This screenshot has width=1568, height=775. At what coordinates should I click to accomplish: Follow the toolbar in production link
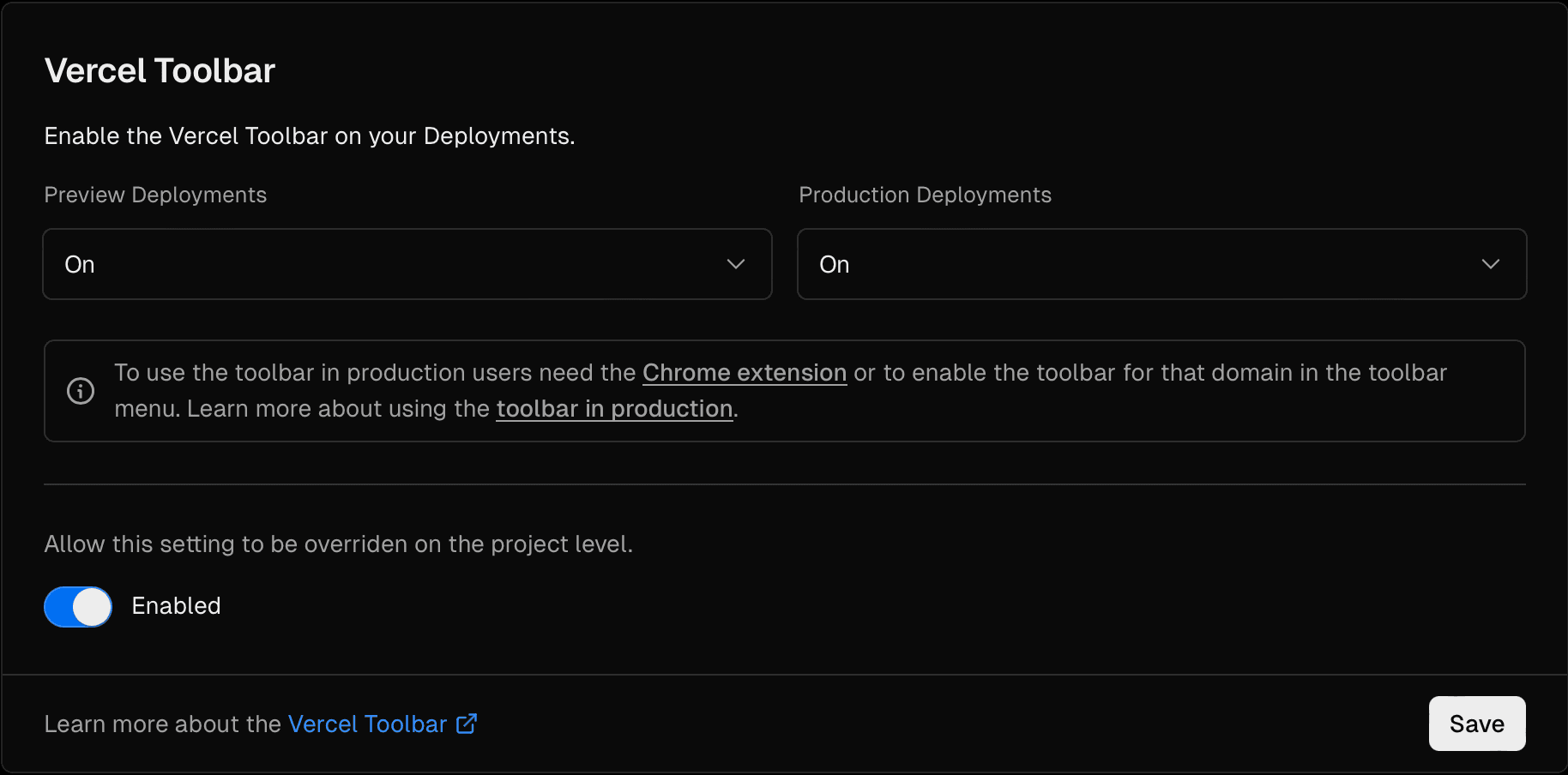tap(614, 409)
